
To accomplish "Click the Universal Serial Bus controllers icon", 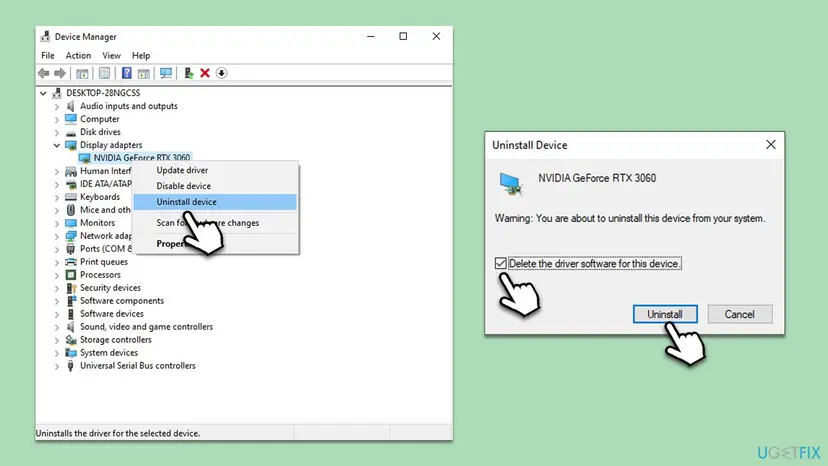I will coord(71,366).
